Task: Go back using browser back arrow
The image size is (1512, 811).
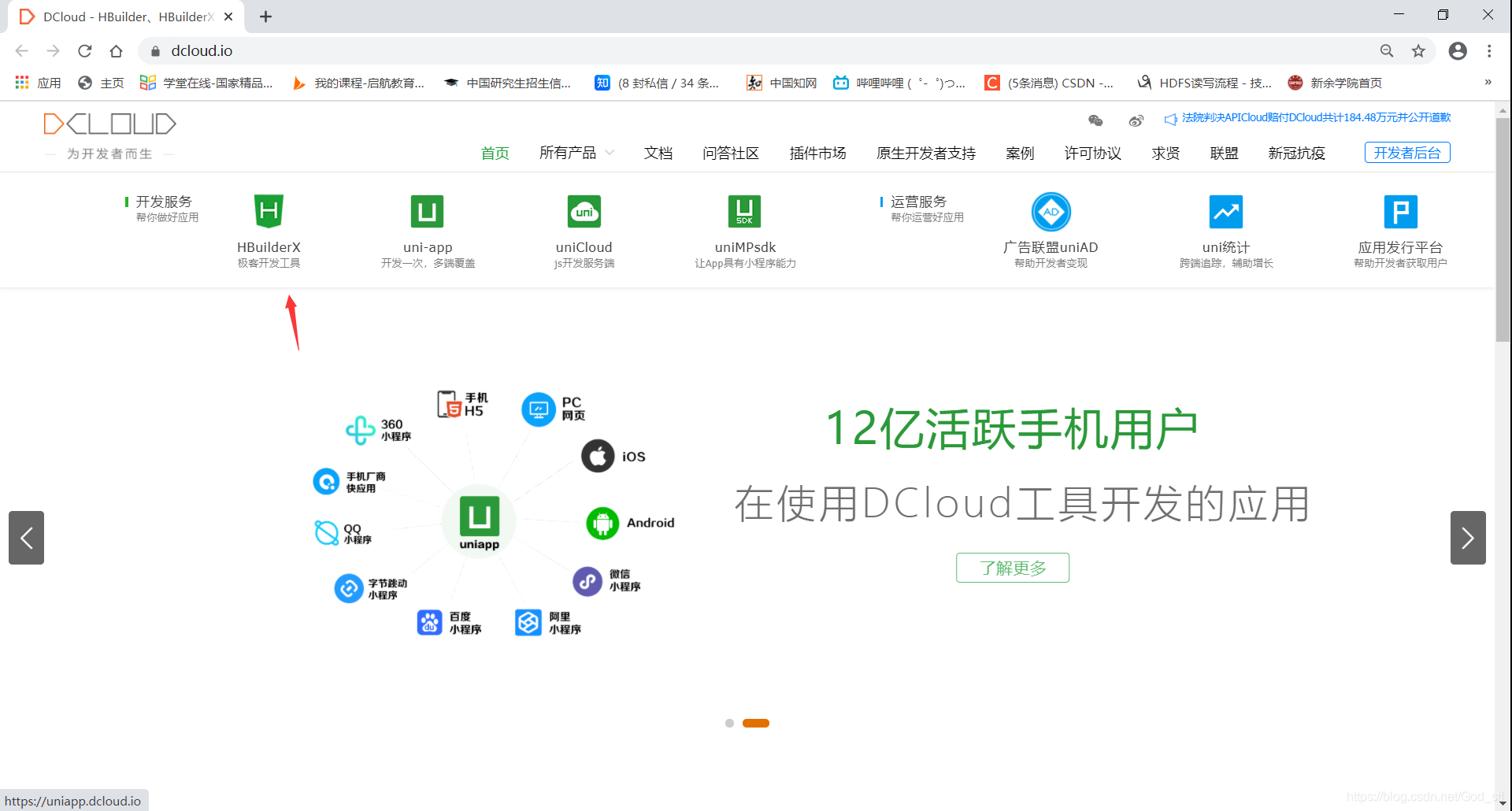Action: coord(22,51)
